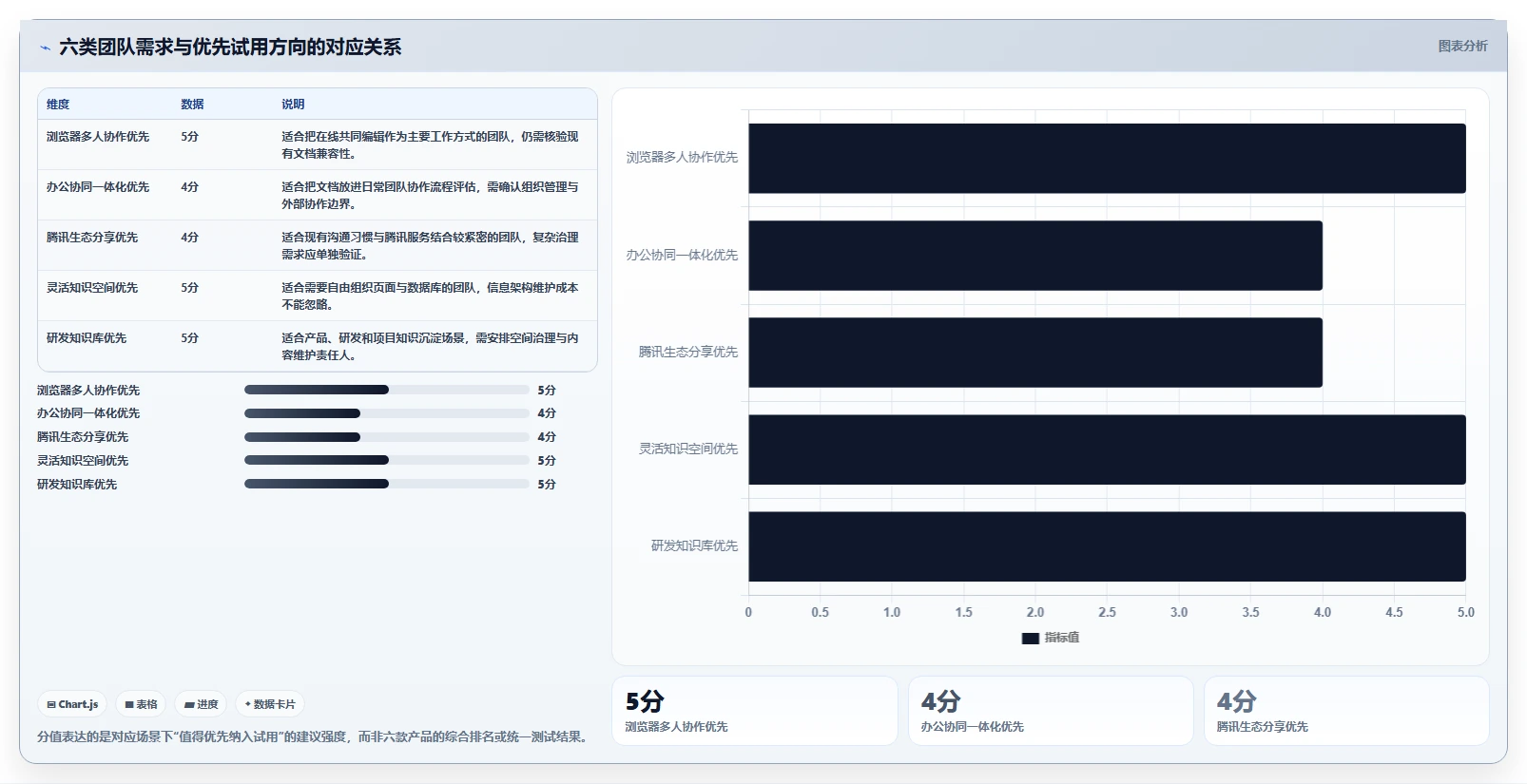
Task: Click the 4分 cell in the 办公协同一体化优先 table row
Action: click(190, 187)
